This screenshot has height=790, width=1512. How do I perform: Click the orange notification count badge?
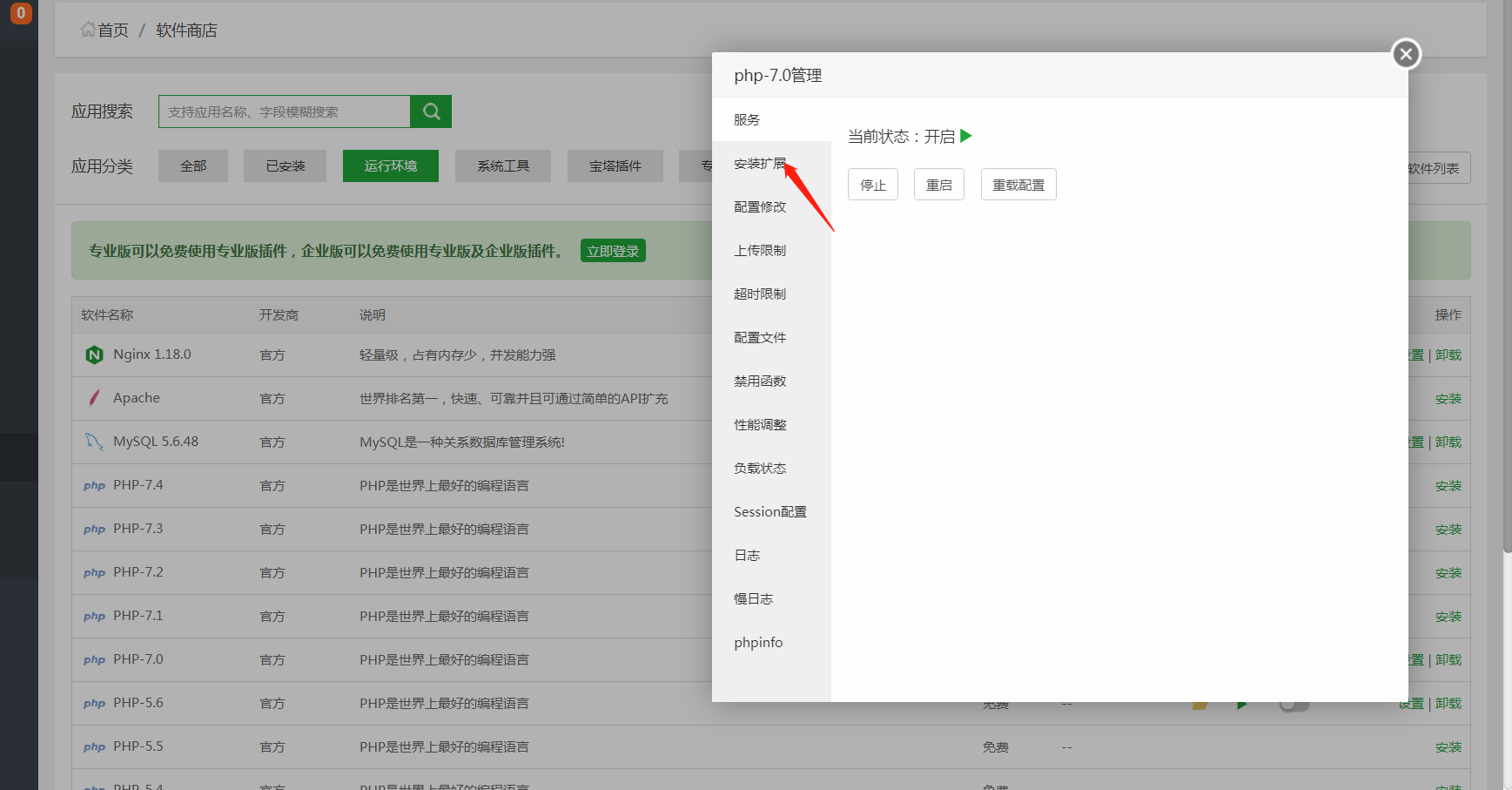pos(21,13)
